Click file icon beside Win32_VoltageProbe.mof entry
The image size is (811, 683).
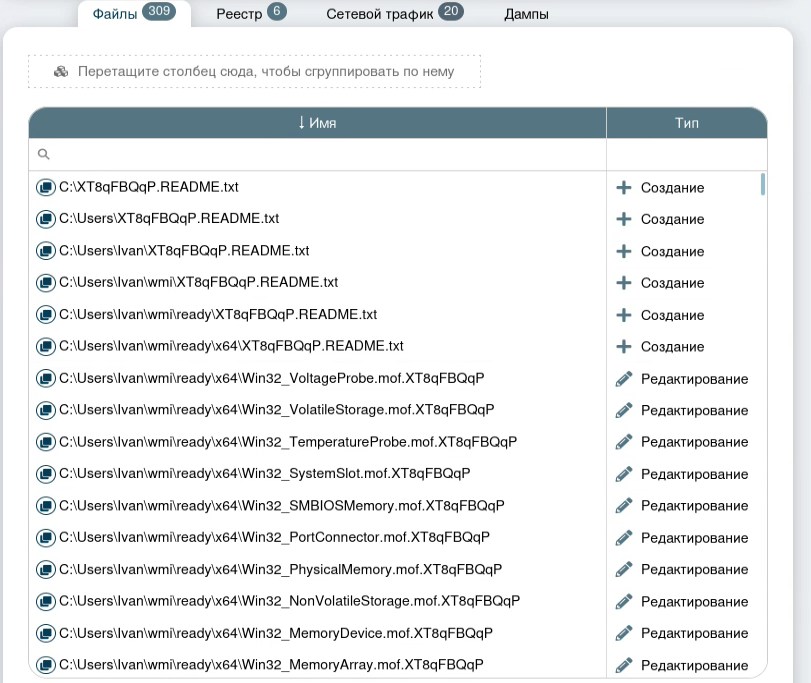[45, 378]
